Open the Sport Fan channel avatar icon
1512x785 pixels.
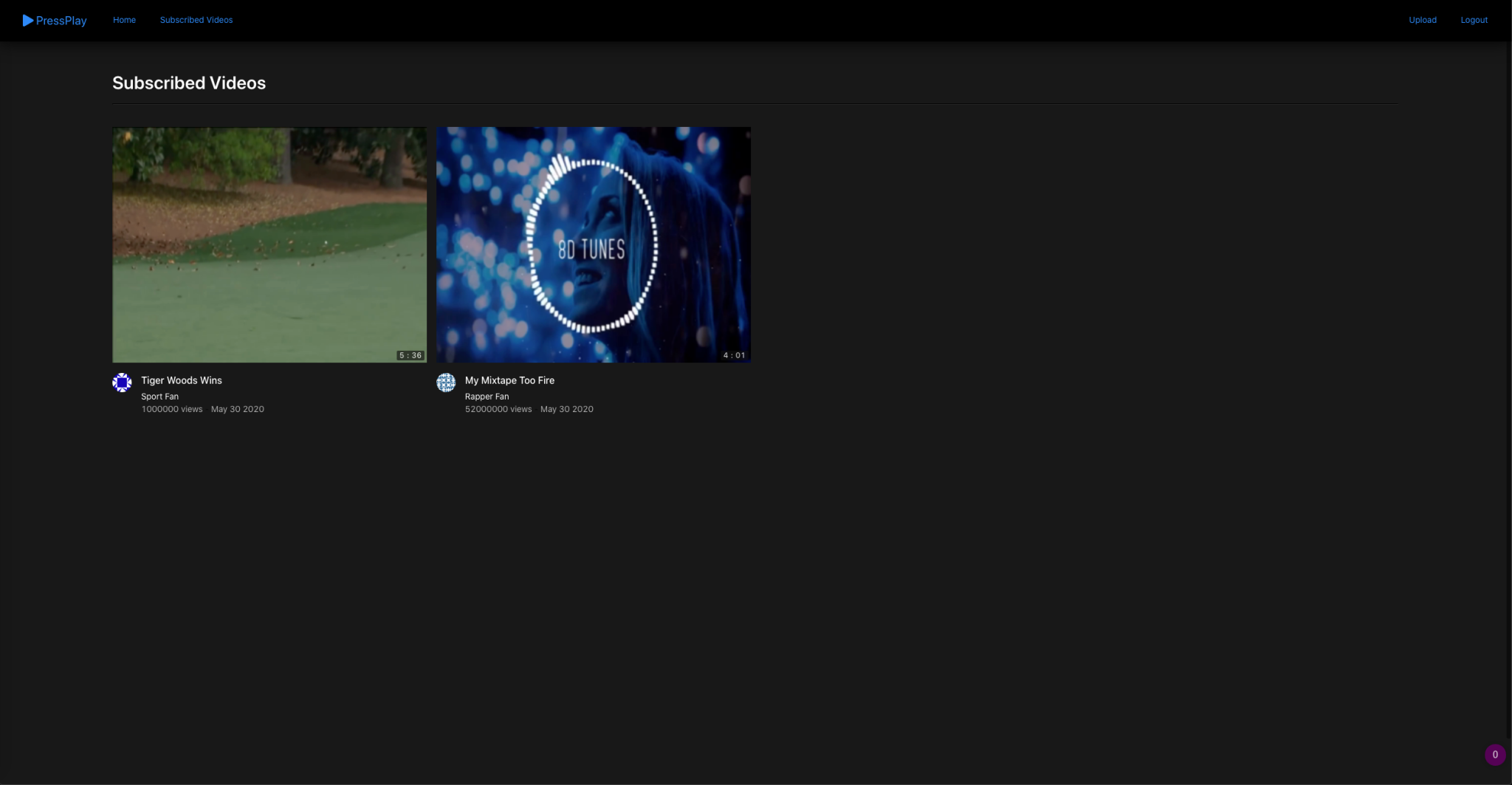tap(122, 383)
